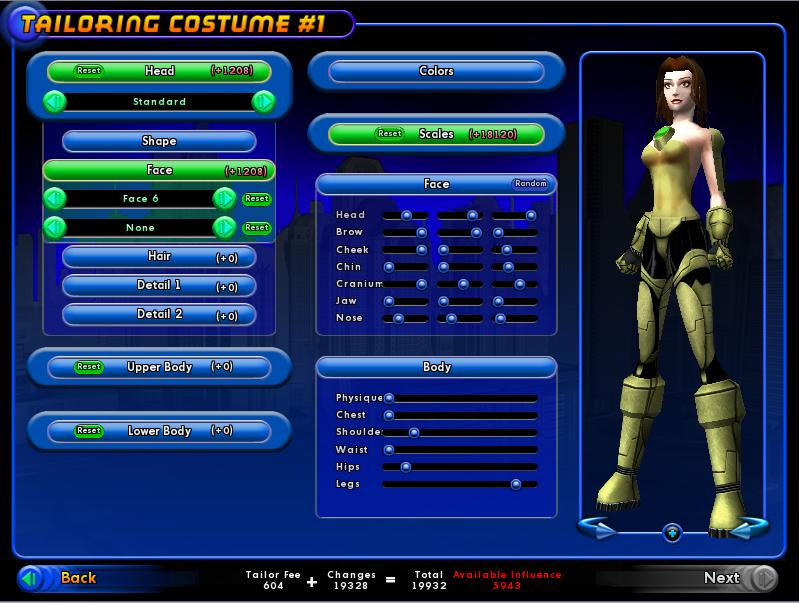Adjust the first Brow slider
This screenshot has width=799, height=603.
pyautogui.click(x=406, y=233)
